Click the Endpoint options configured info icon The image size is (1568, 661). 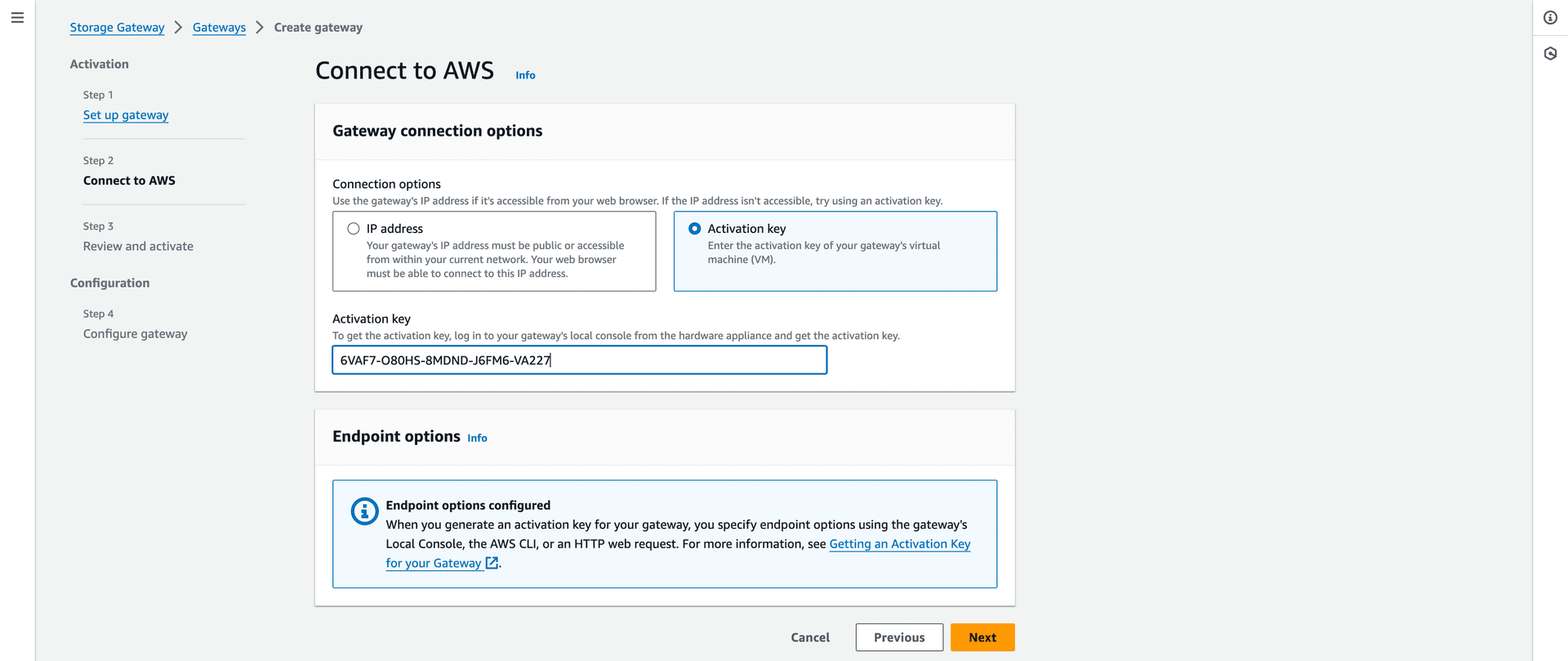point(364,511)
